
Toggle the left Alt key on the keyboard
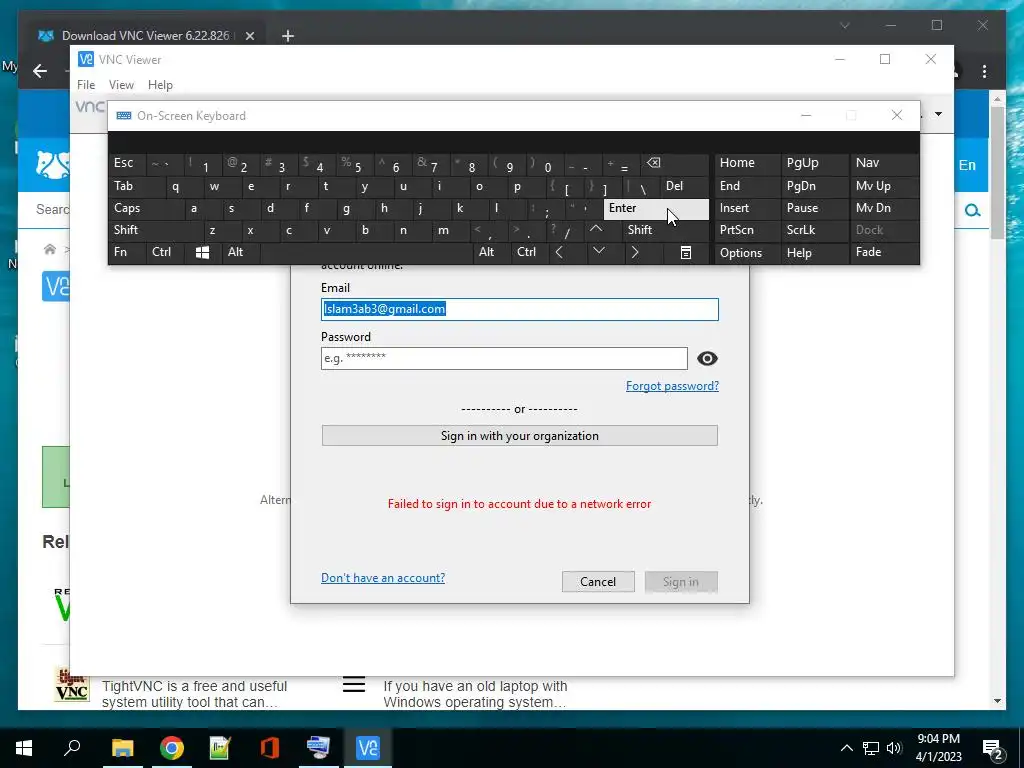240,252
